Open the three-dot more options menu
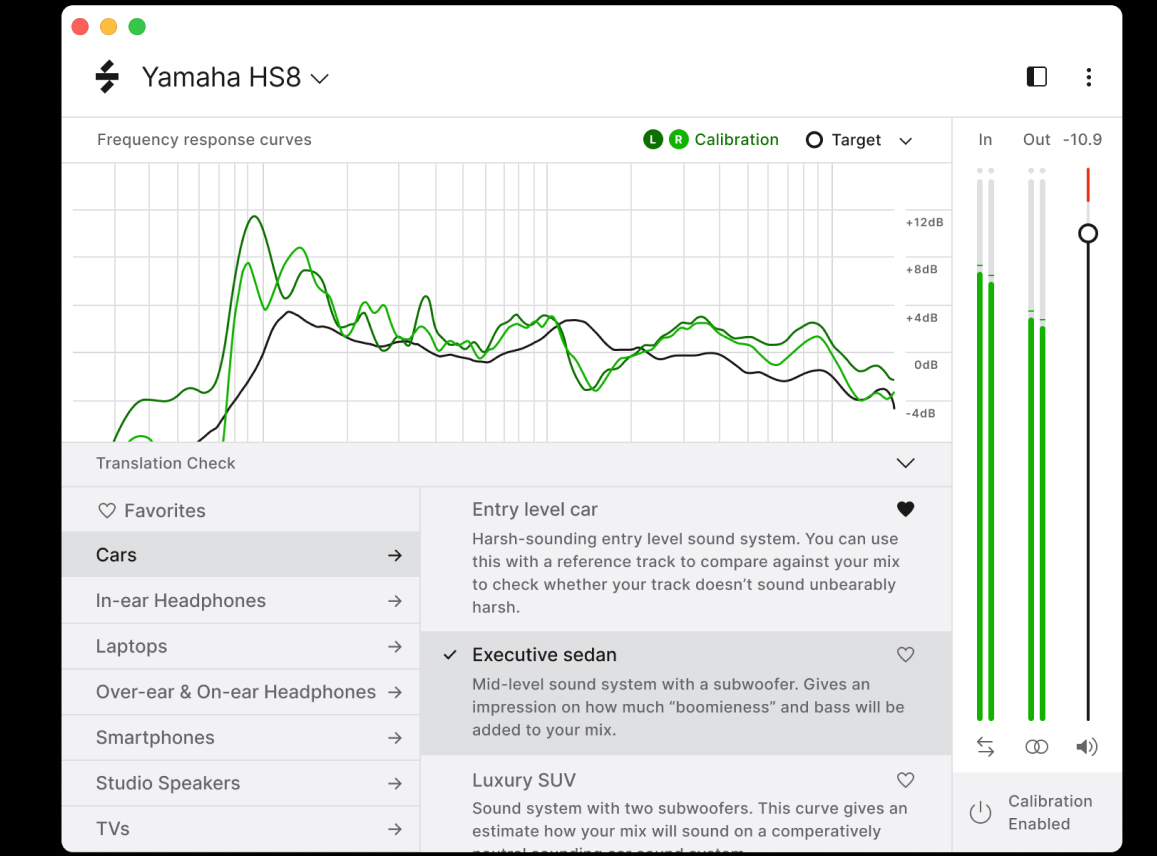Screen dimensions: 1157x856 point(1088,77)
